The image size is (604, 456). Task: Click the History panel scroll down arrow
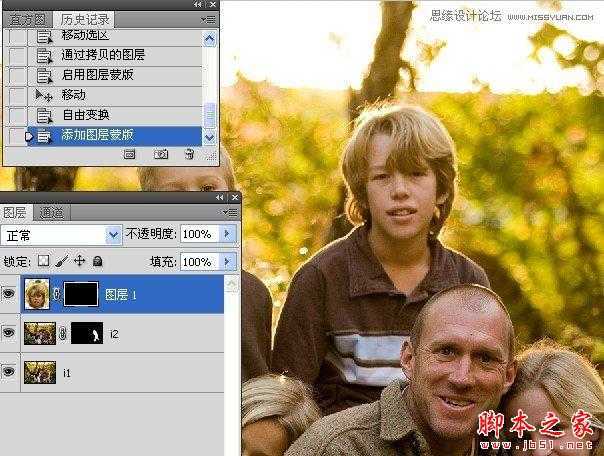pos(210,137)
